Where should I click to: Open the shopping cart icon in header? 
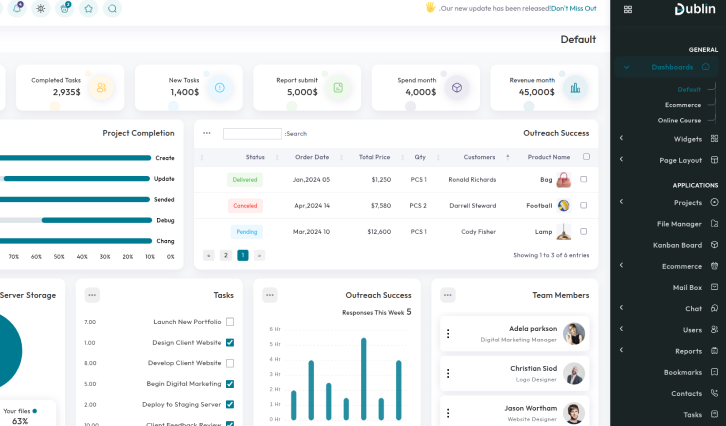click(65, 8)
